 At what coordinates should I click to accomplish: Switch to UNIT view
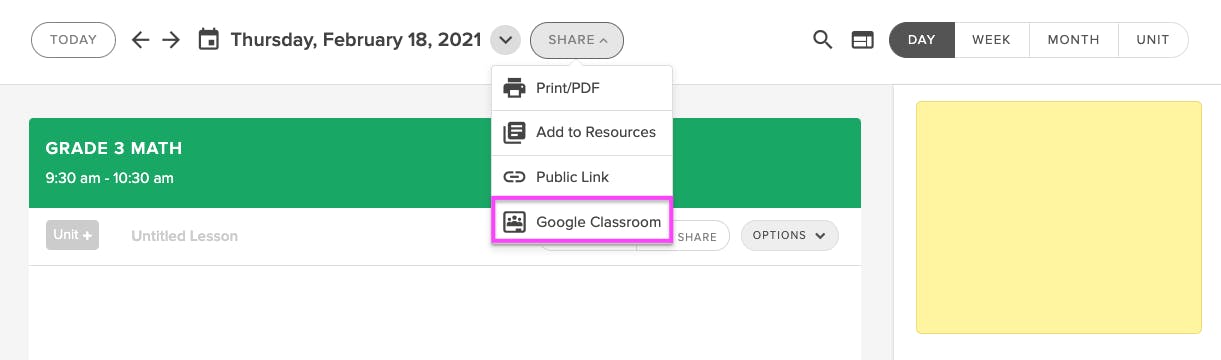[1153, 40]
